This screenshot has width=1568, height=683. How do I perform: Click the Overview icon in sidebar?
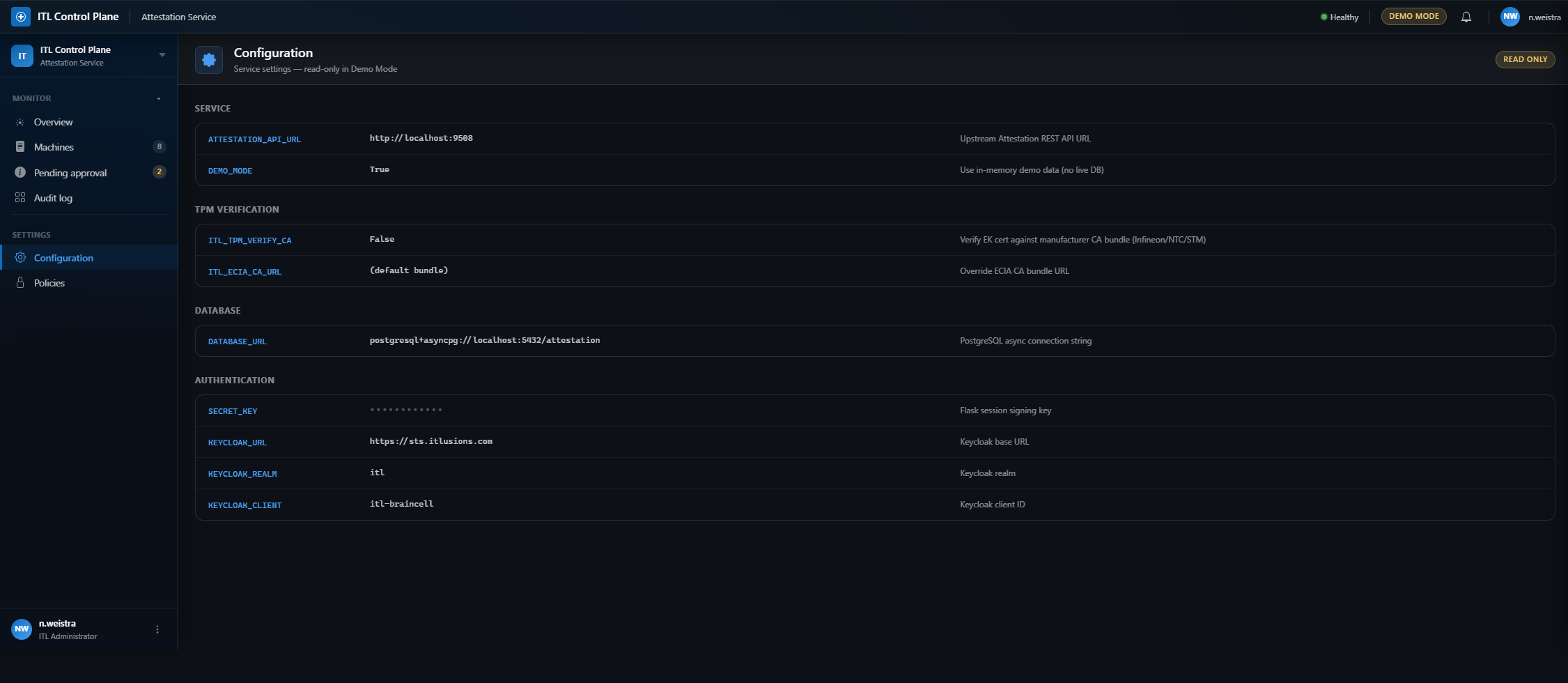coord(20,122)
